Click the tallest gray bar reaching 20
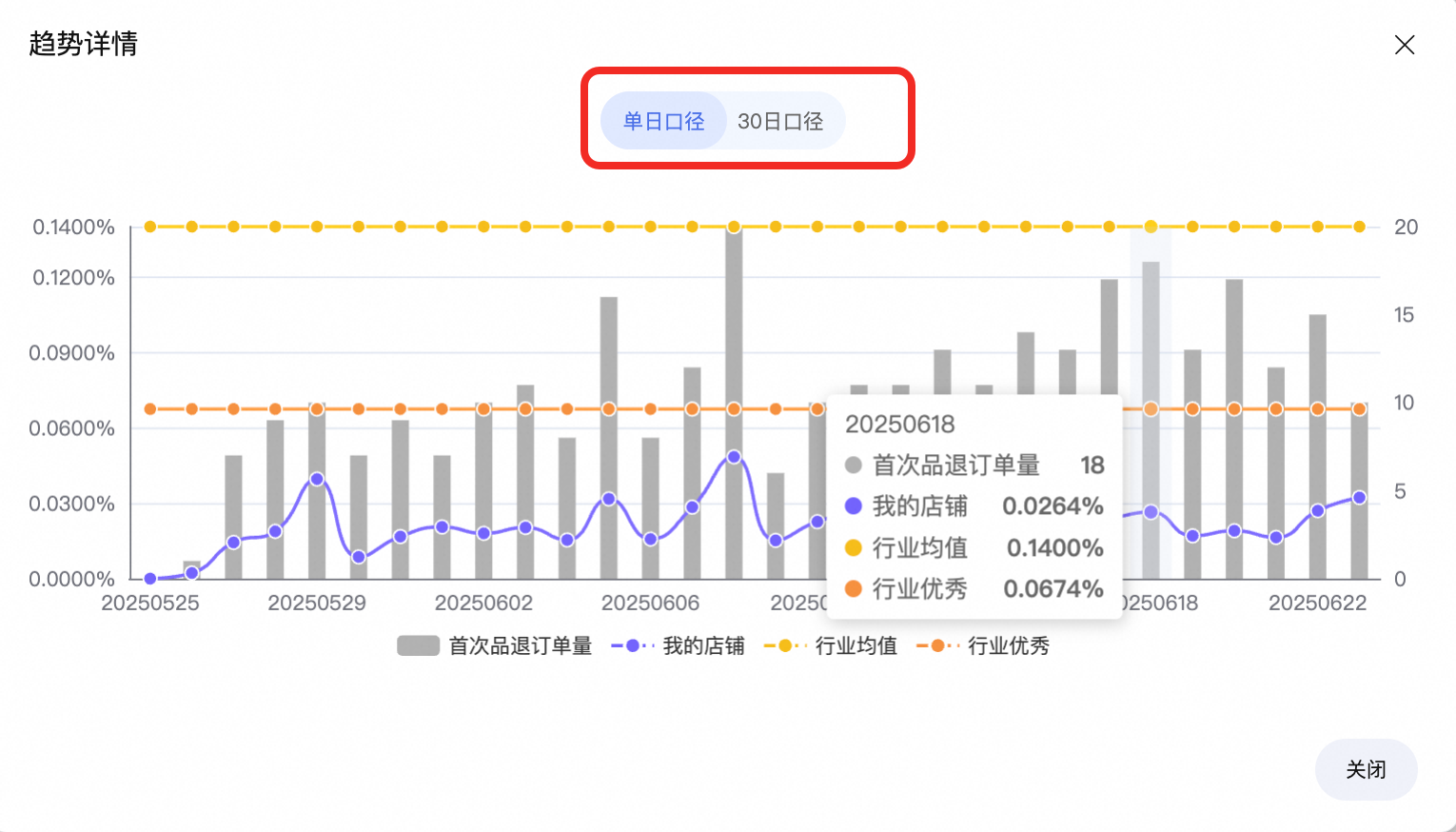 click(x=734, y=403)
